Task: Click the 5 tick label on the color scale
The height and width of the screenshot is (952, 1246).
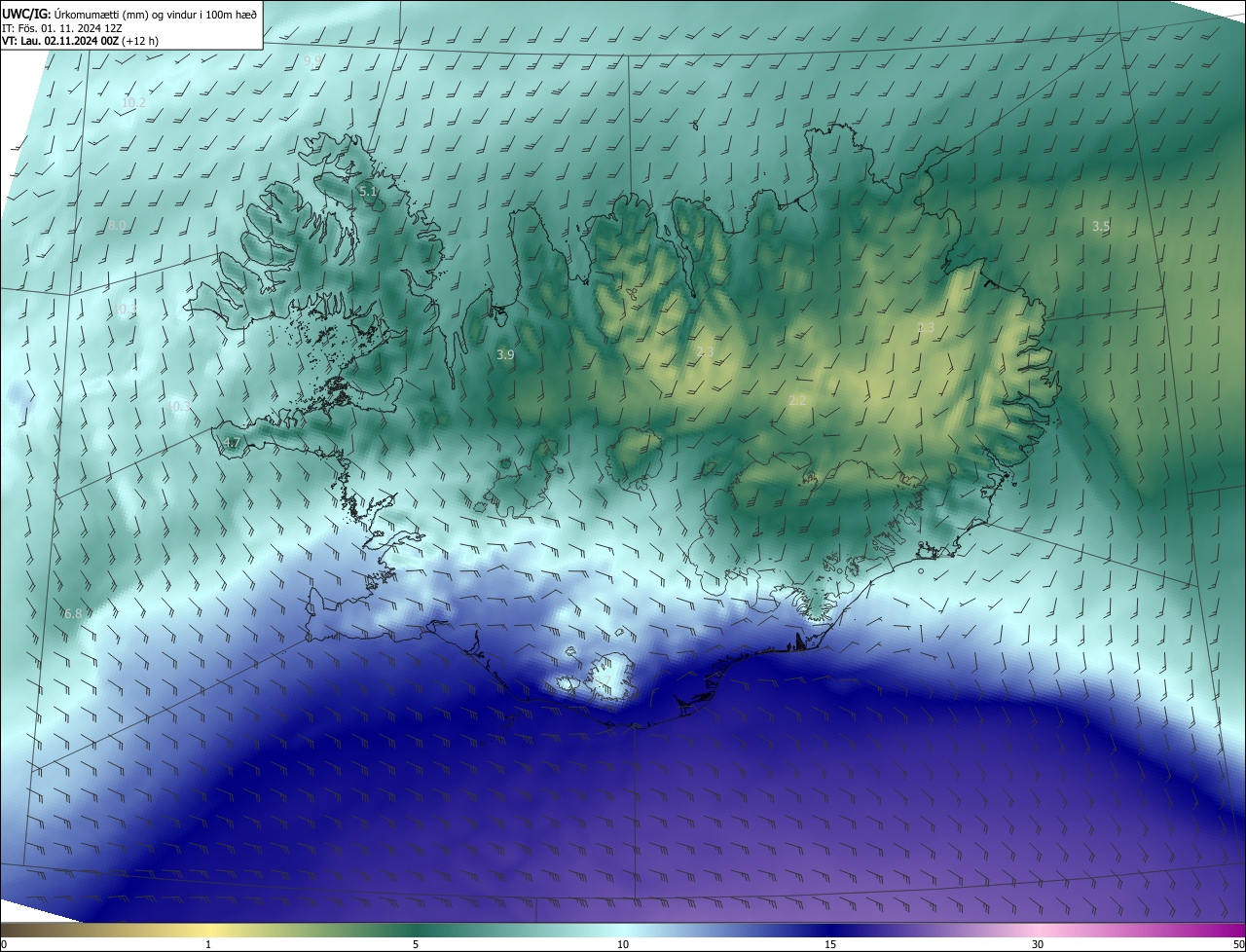Action: pyautogui.click(x=416, y=944)
